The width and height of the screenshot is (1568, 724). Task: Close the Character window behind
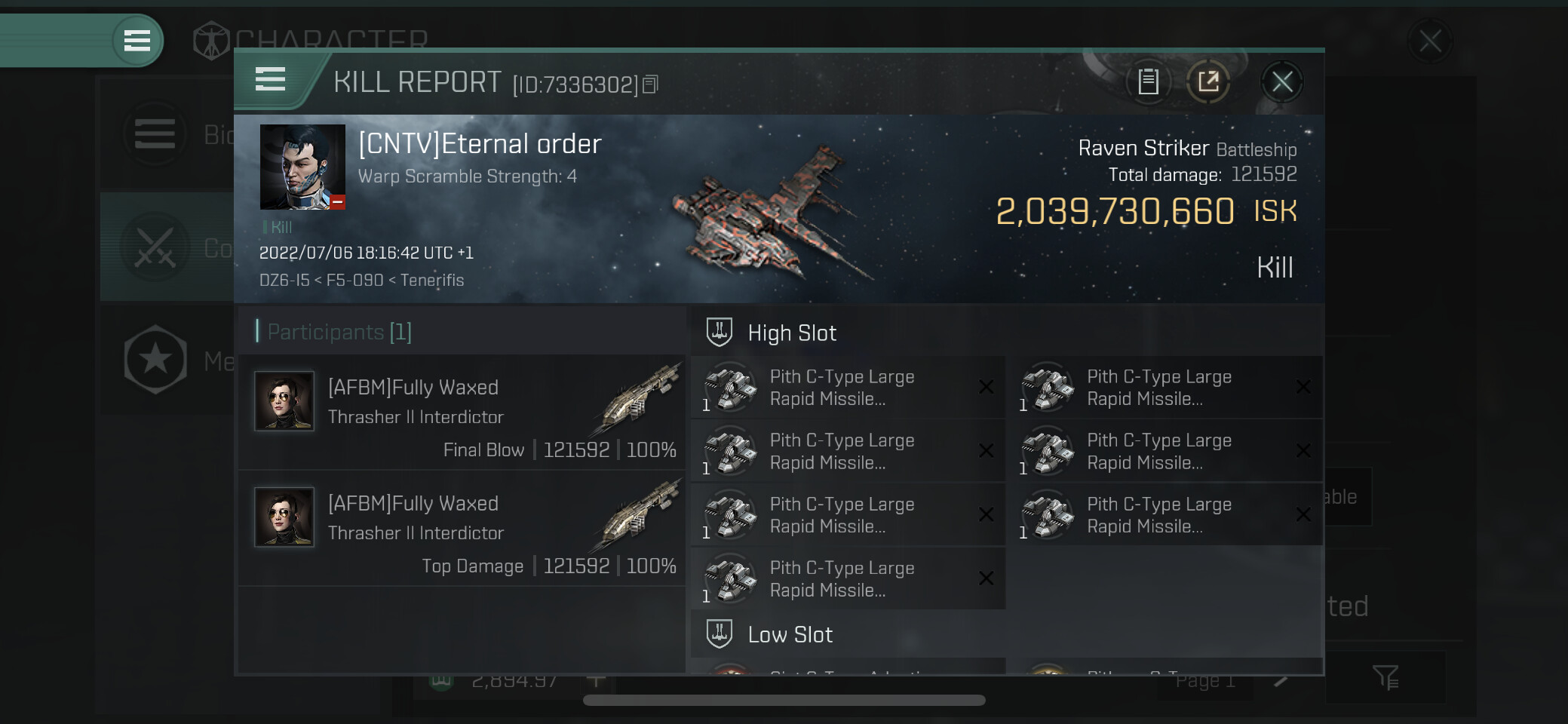pyautogui.click(x=1429, y=41)
